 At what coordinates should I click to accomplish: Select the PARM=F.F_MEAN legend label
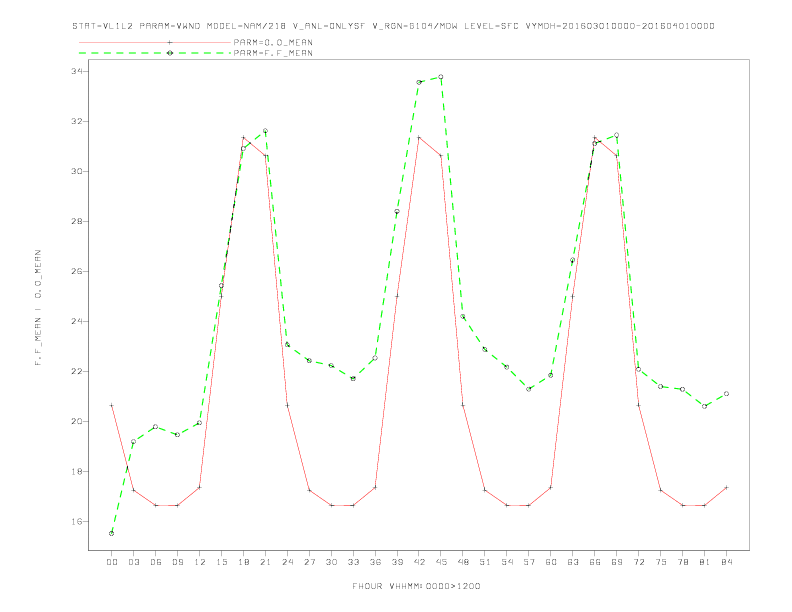click(273, 53)
